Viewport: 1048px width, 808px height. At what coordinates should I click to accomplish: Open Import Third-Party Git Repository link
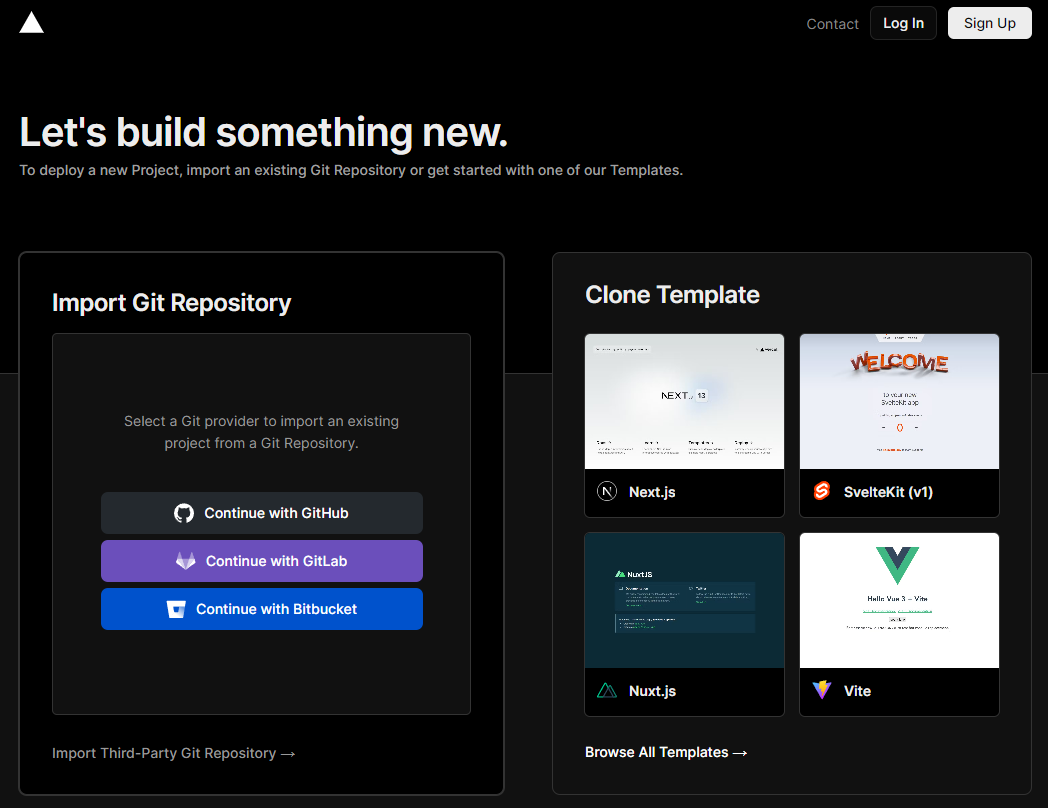[174, 753]
